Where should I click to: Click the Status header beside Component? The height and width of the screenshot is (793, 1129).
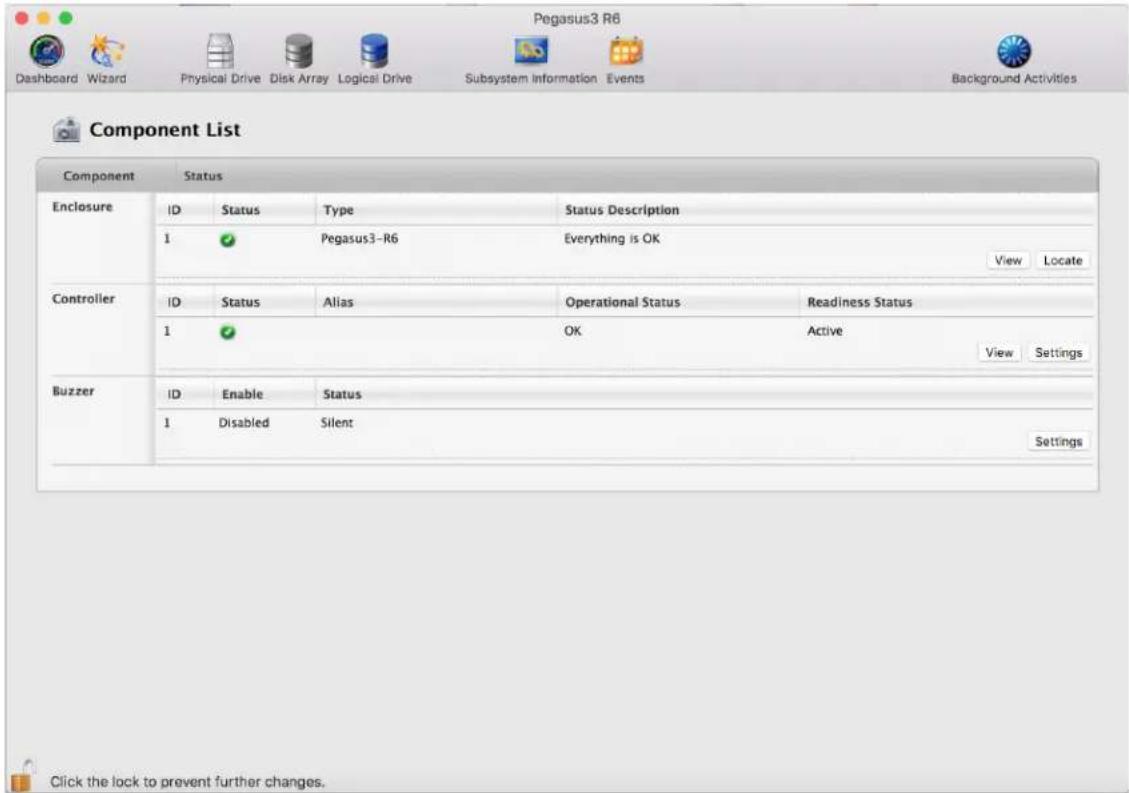click(x=203, y=176)
